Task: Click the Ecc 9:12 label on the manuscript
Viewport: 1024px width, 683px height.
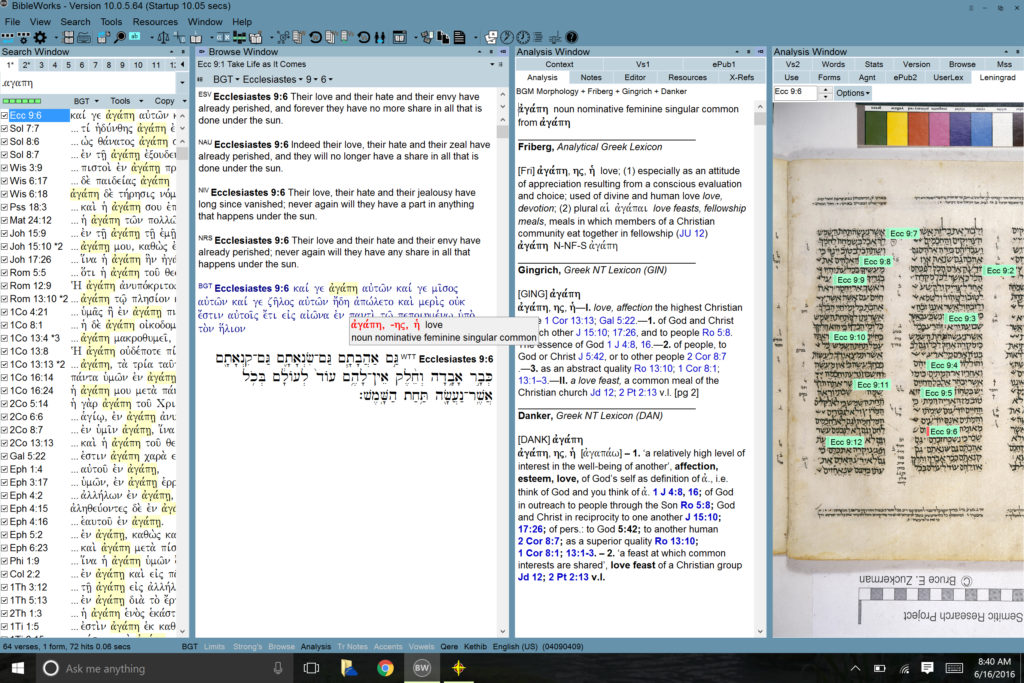Action: (846, 442)
